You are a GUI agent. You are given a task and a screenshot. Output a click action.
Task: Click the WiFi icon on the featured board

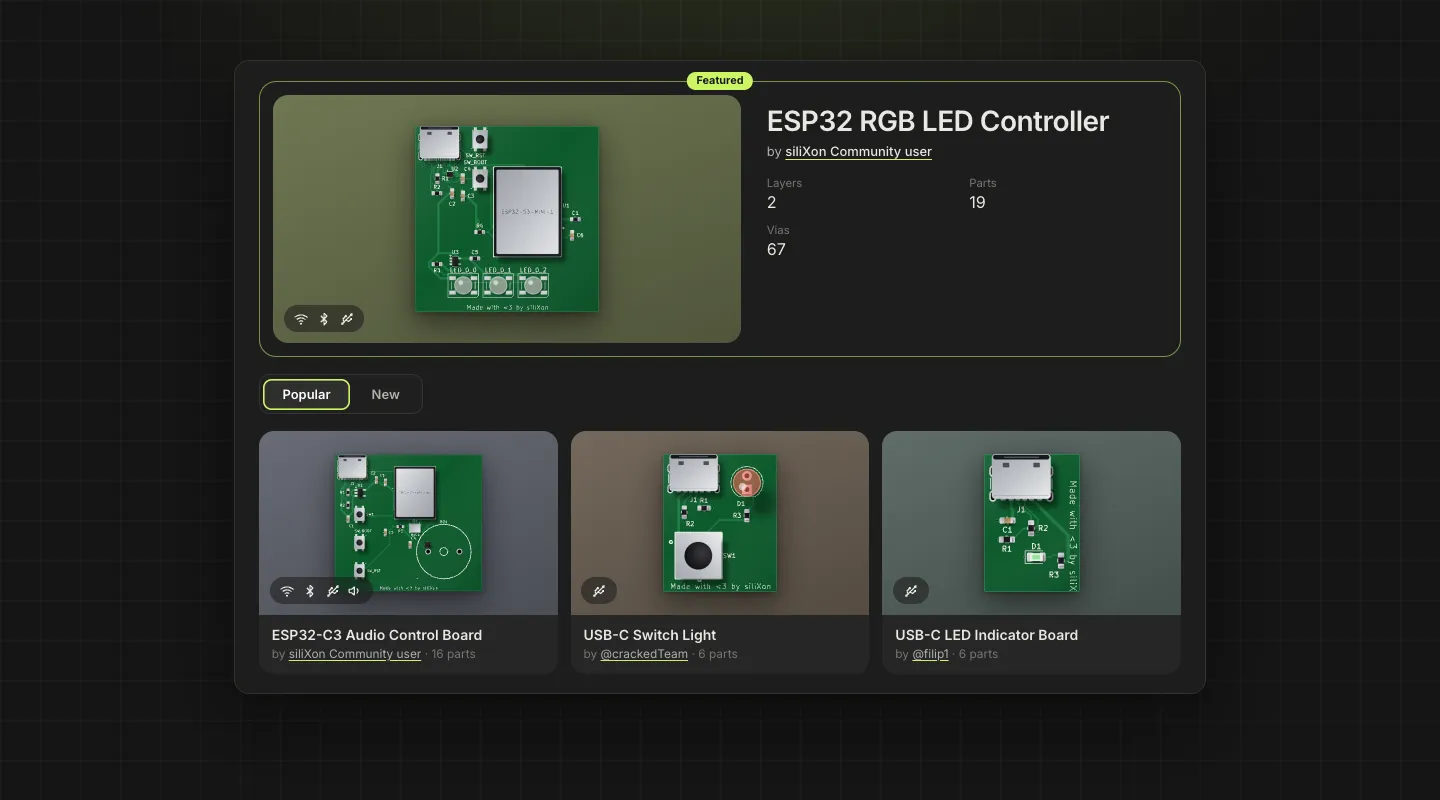[x=301, y=319]
